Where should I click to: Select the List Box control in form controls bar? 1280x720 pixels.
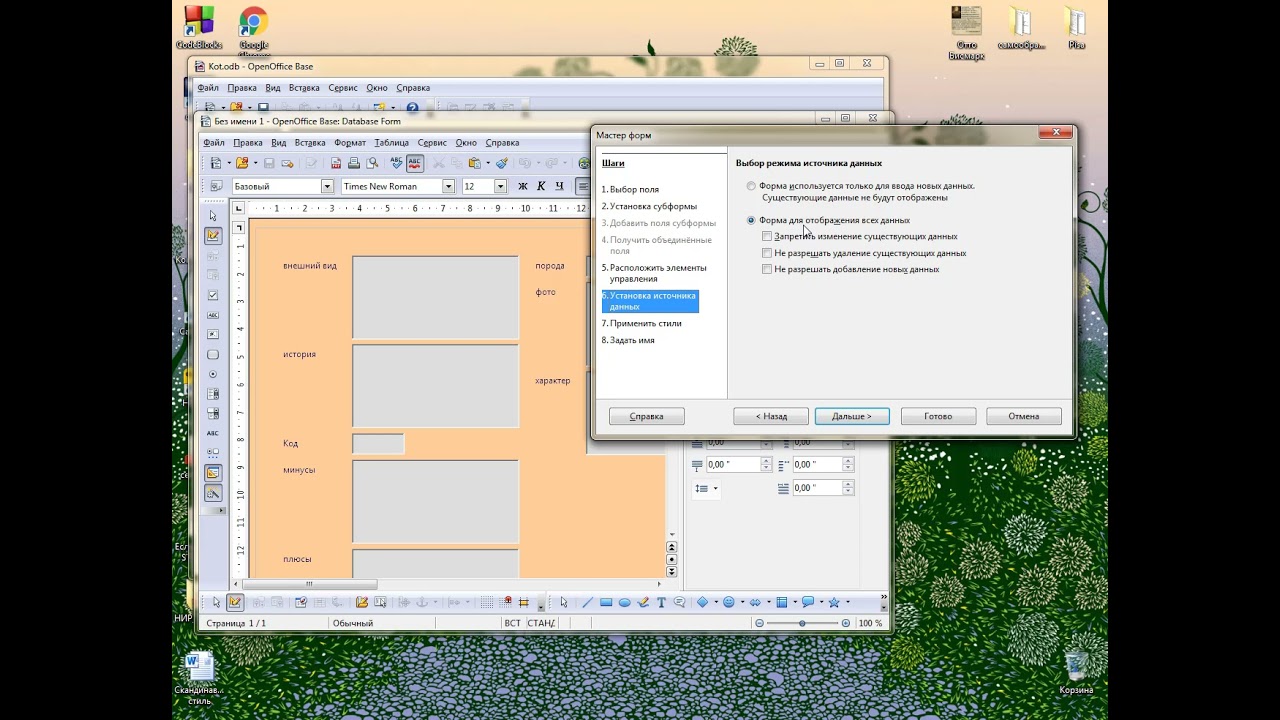[x=213, y=394]
